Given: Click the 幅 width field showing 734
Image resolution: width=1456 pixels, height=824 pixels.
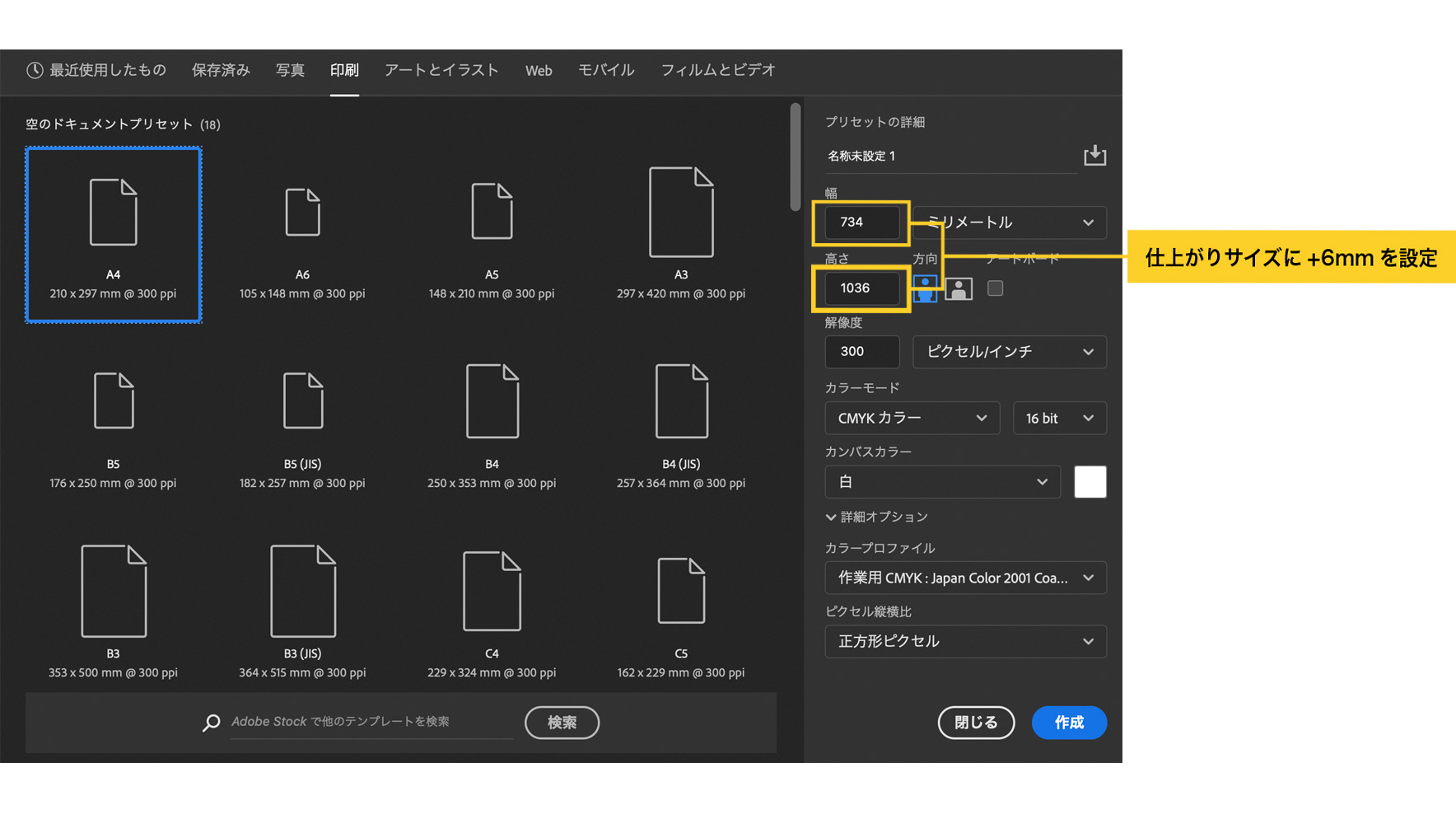Looking at the screenshot, I should [862, 222].
